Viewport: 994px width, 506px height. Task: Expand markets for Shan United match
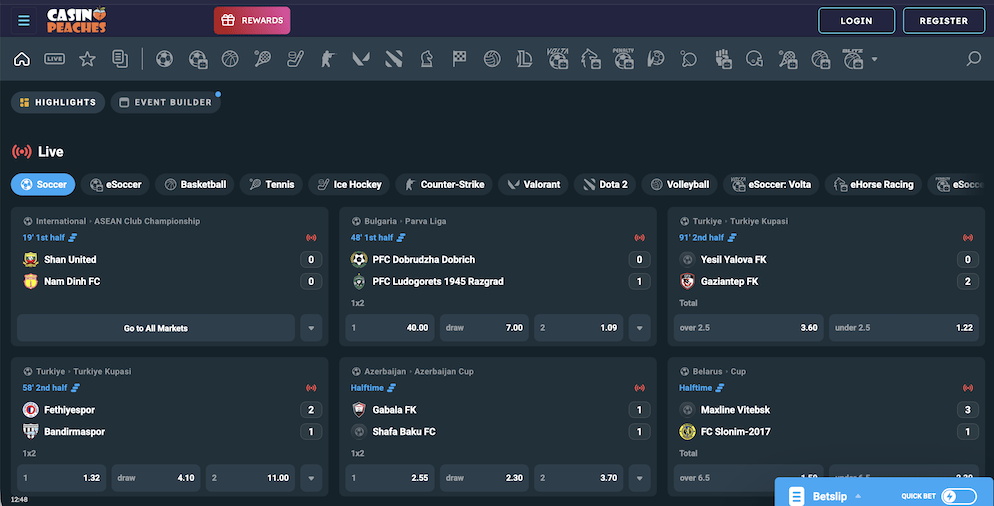click(x=311, y=328)
